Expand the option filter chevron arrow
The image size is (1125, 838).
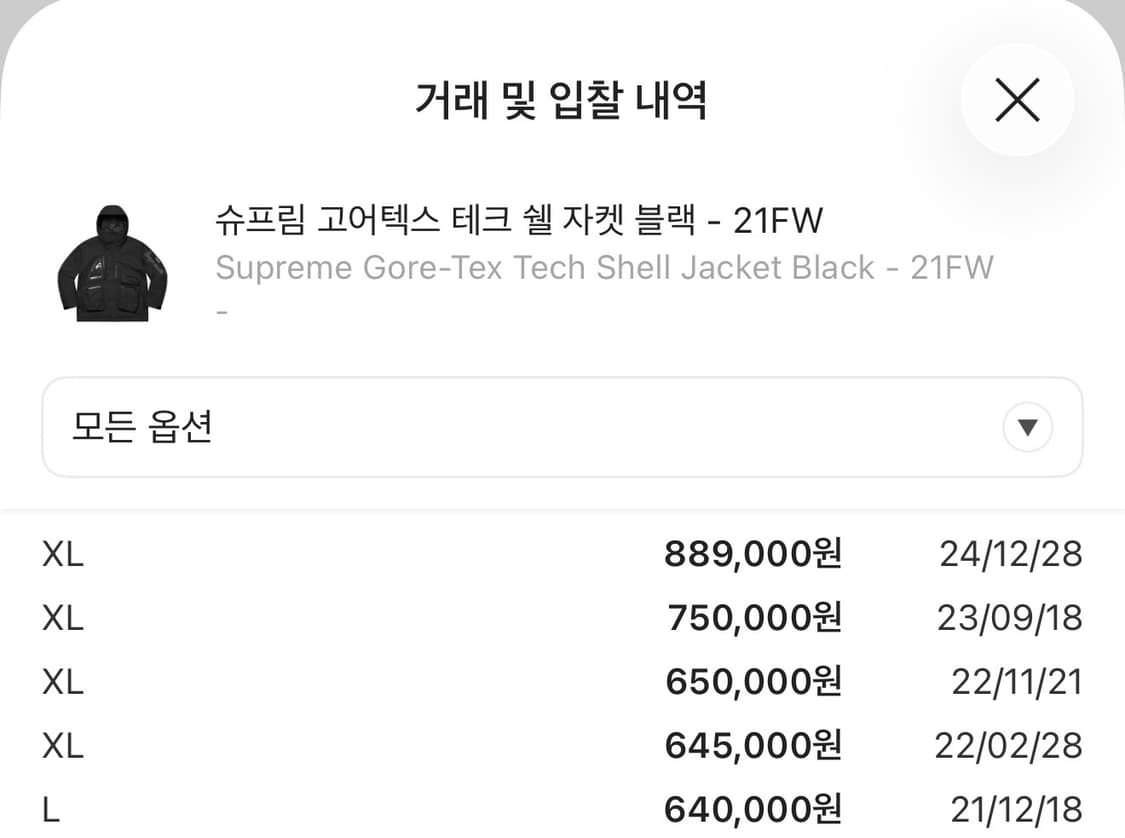1026,427
